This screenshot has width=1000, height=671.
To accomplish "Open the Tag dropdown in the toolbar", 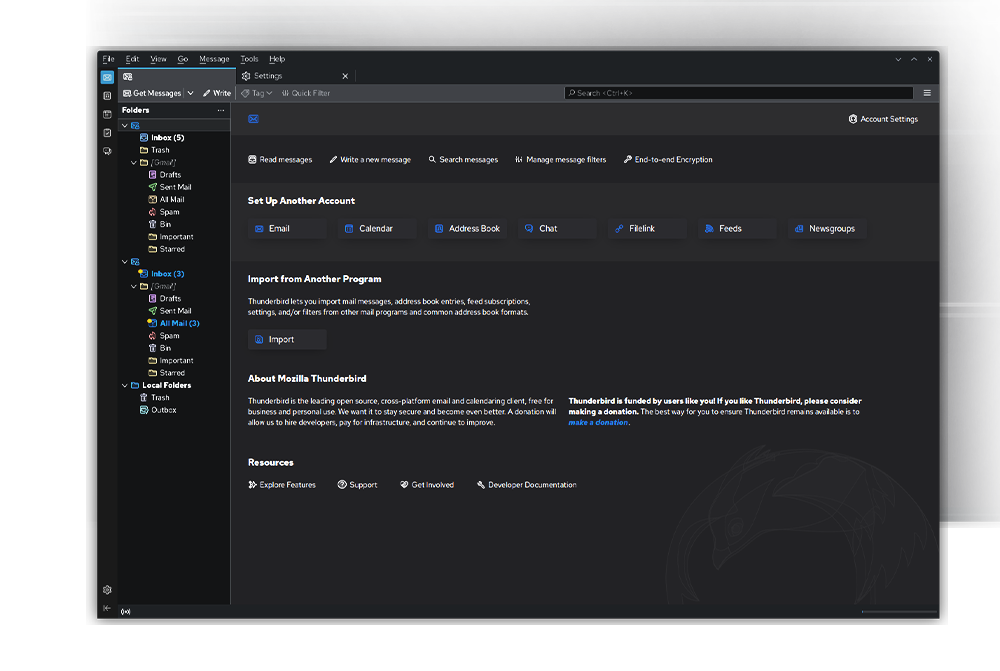I will click(x=257, y=93).
